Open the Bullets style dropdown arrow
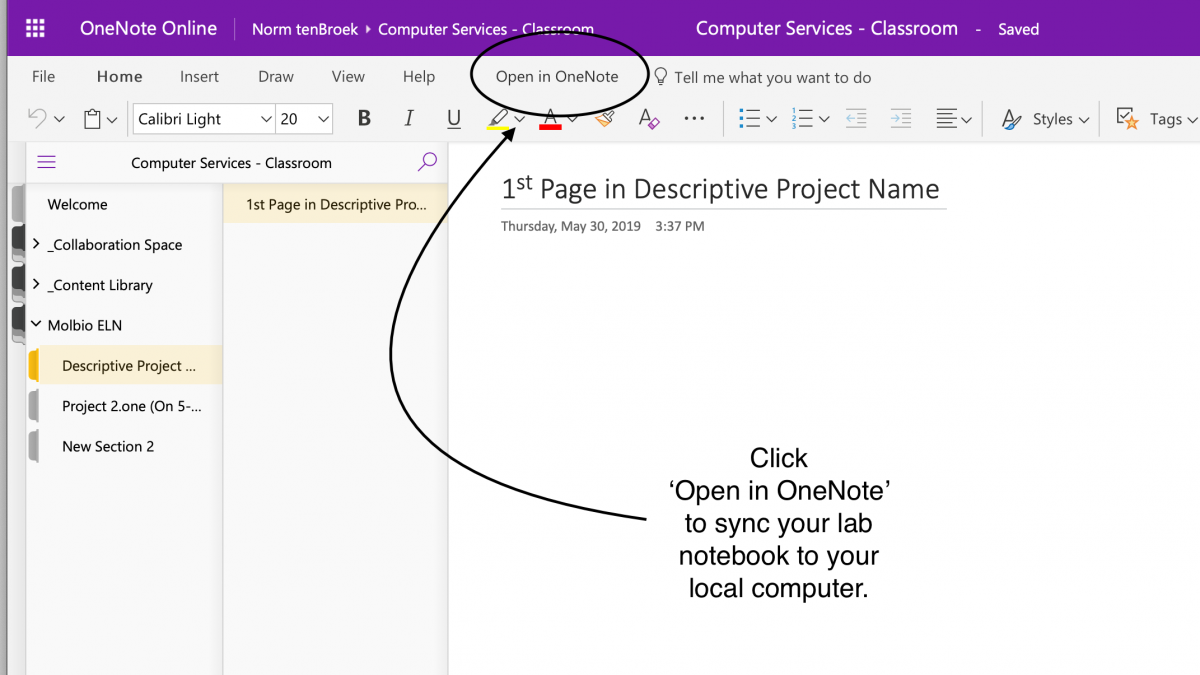Screen dimensions: 1200x675 click(x=771, y=120)
